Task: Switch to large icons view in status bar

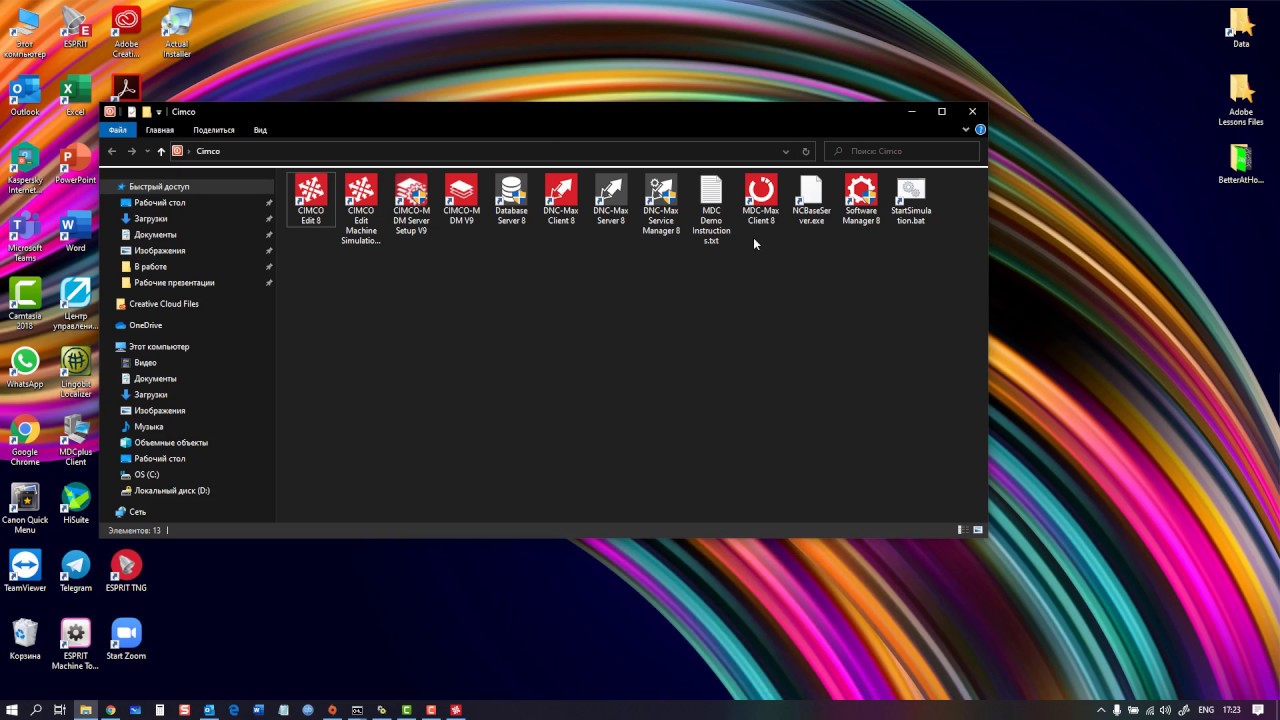Action: click(978, 530)
